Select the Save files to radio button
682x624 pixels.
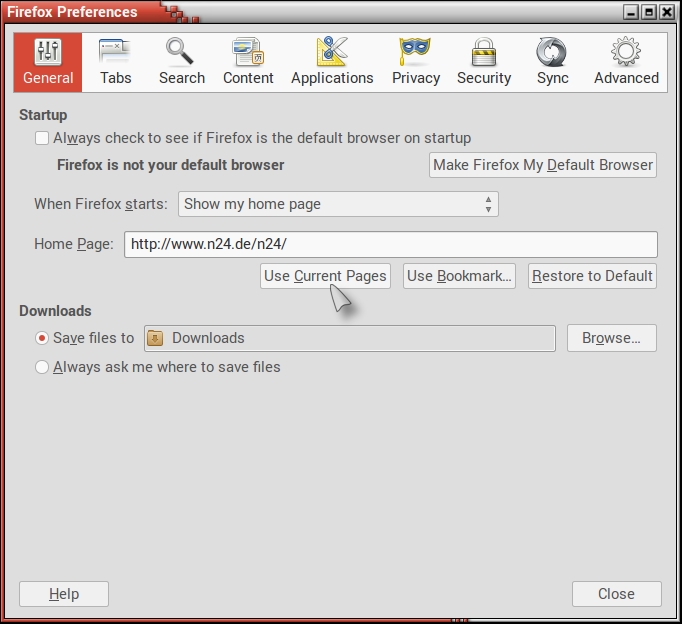coord(42,338)
